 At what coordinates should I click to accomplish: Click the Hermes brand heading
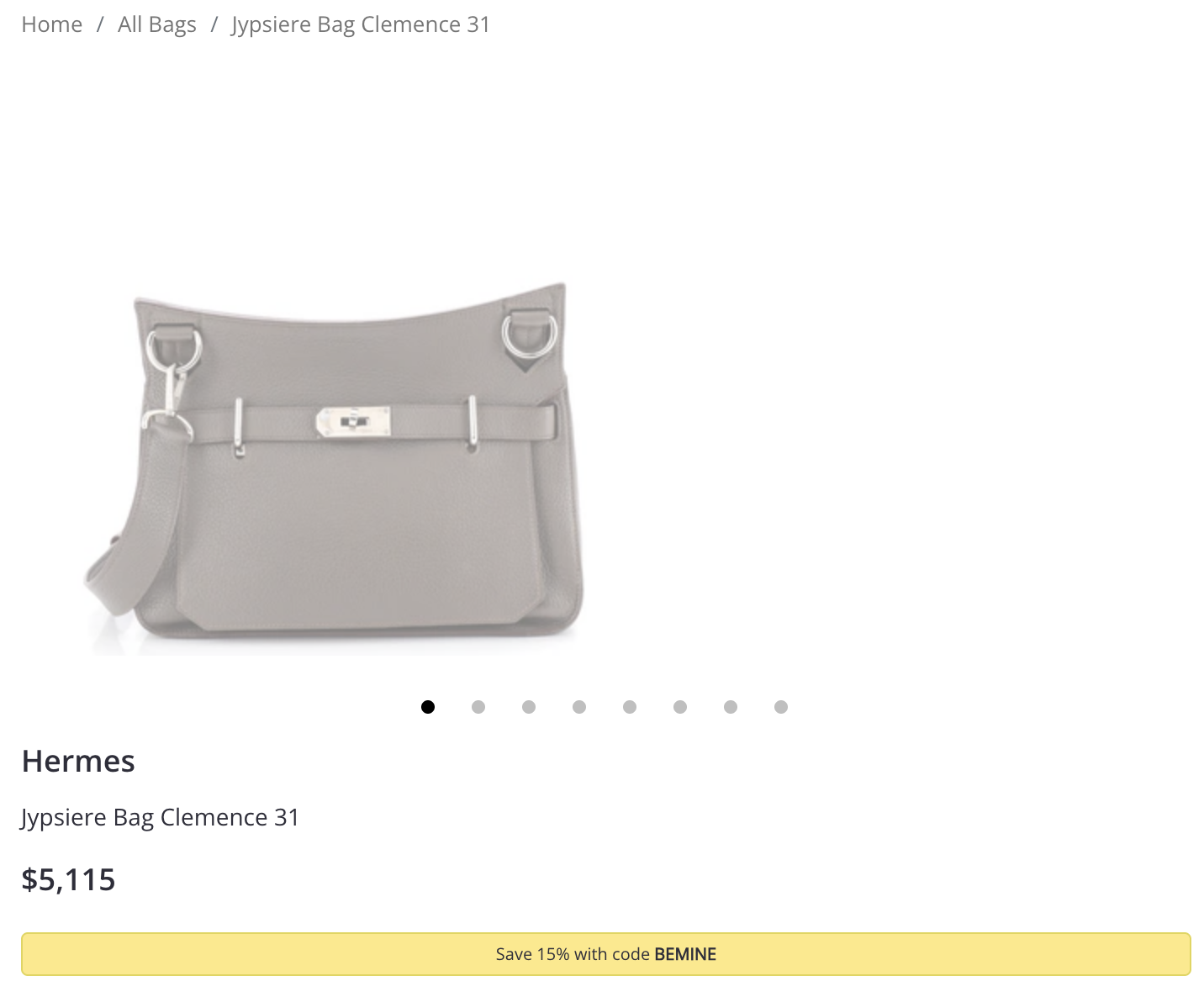pyautogui.click(x=78, y=761)
